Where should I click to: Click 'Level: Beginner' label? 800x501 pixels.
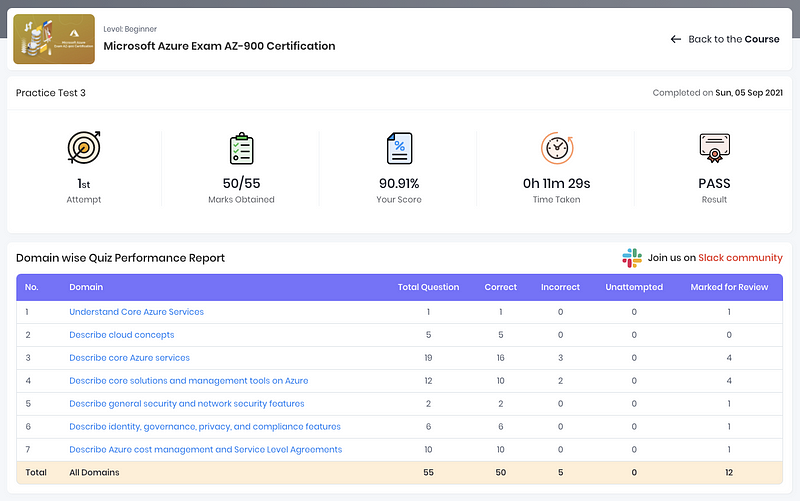[x=130, y=29]
